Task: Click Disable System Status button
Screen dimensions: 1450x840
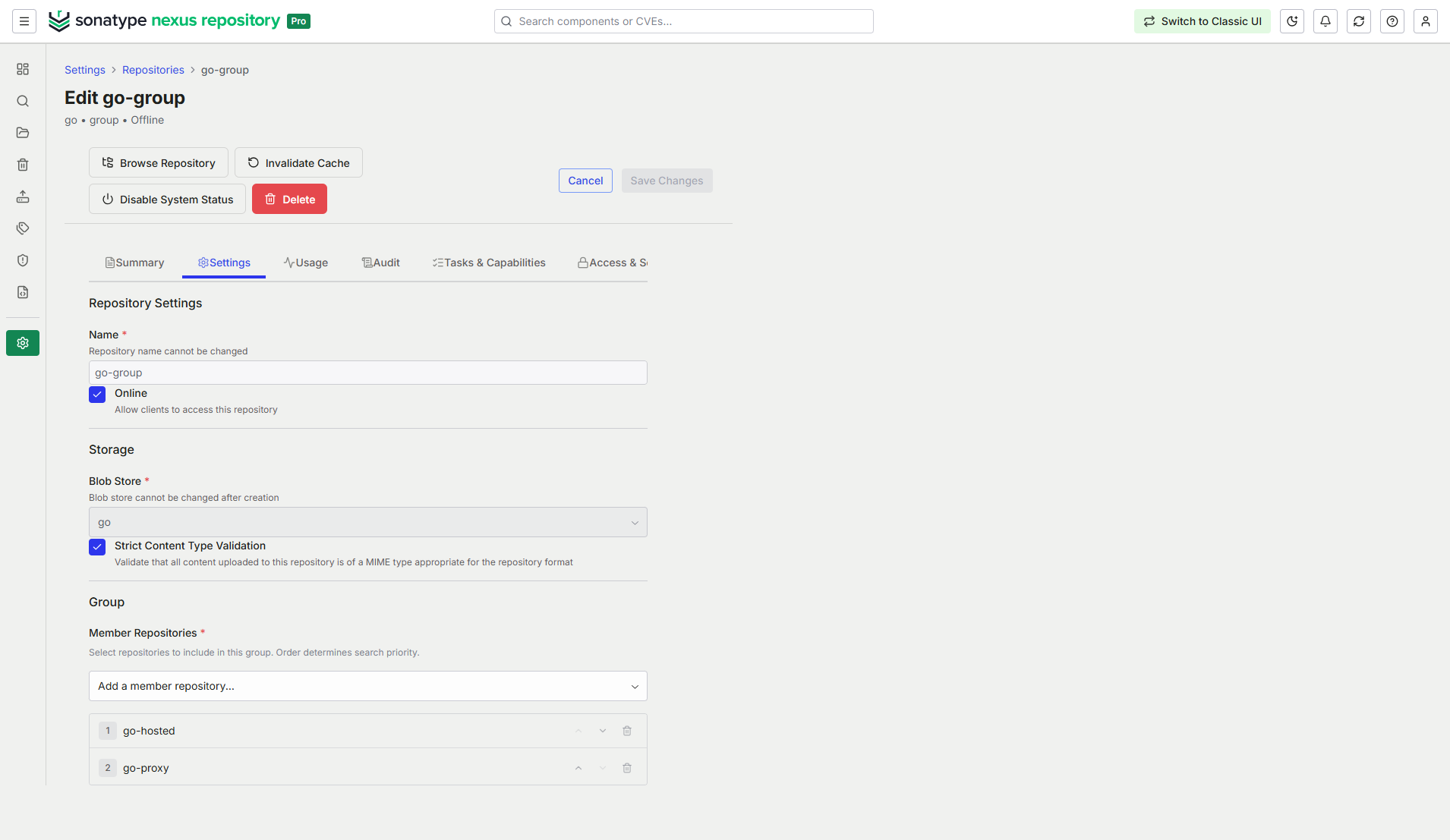Action: point(167,199)
